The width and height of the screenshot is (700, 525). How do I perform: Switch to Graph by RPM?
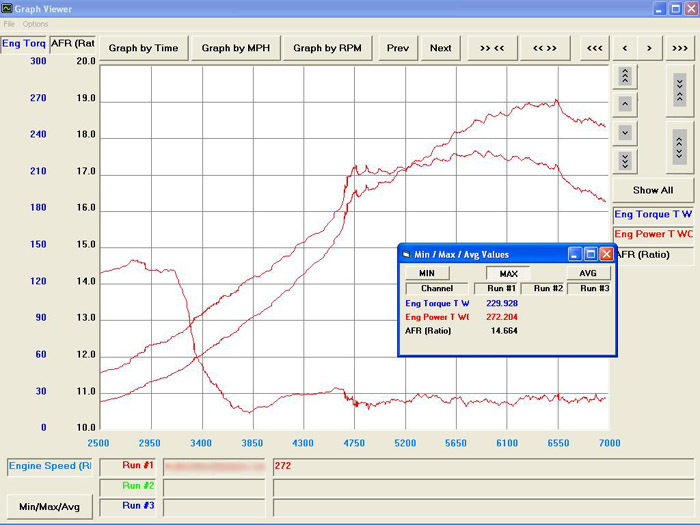coord(327,48)
